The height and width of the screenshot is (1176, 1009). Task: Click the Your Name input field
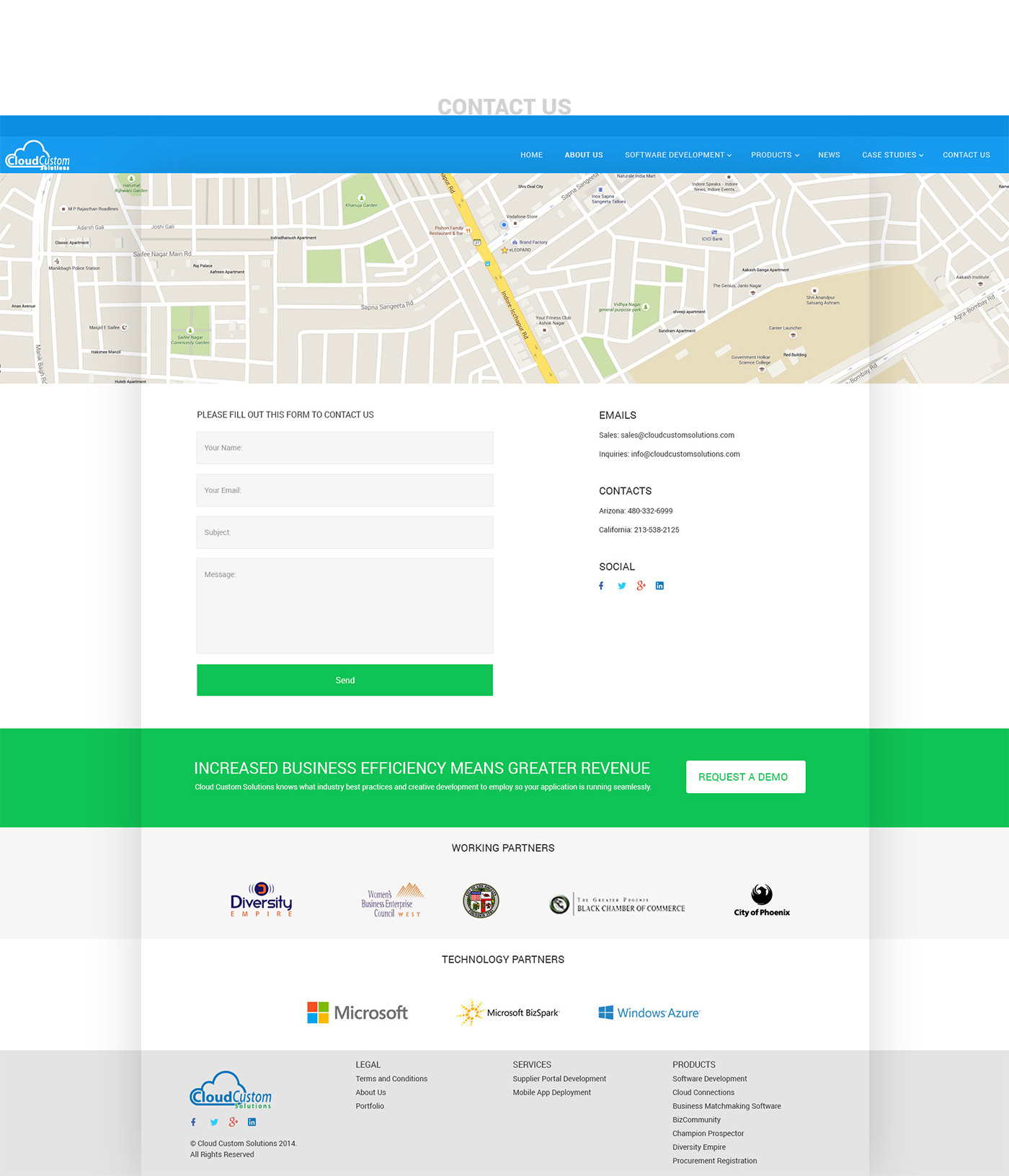345,448
